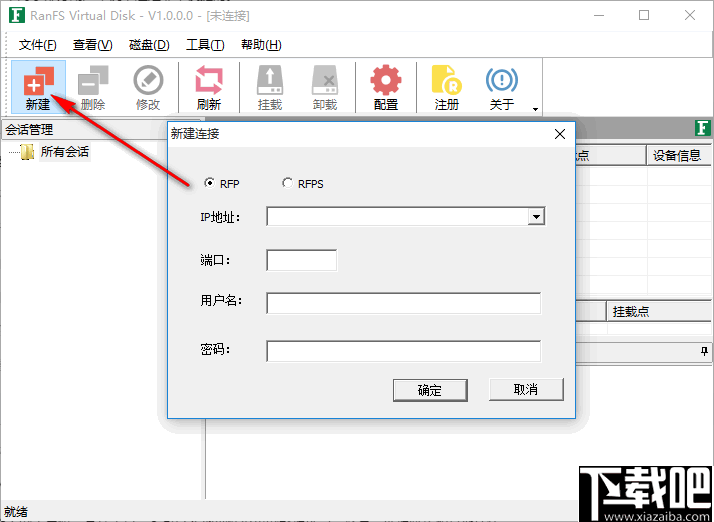Image resolution: width=714 pixels, height=522 pixels.
Task: Focus the 端口 port input field
Action: [x=301, y=260]
